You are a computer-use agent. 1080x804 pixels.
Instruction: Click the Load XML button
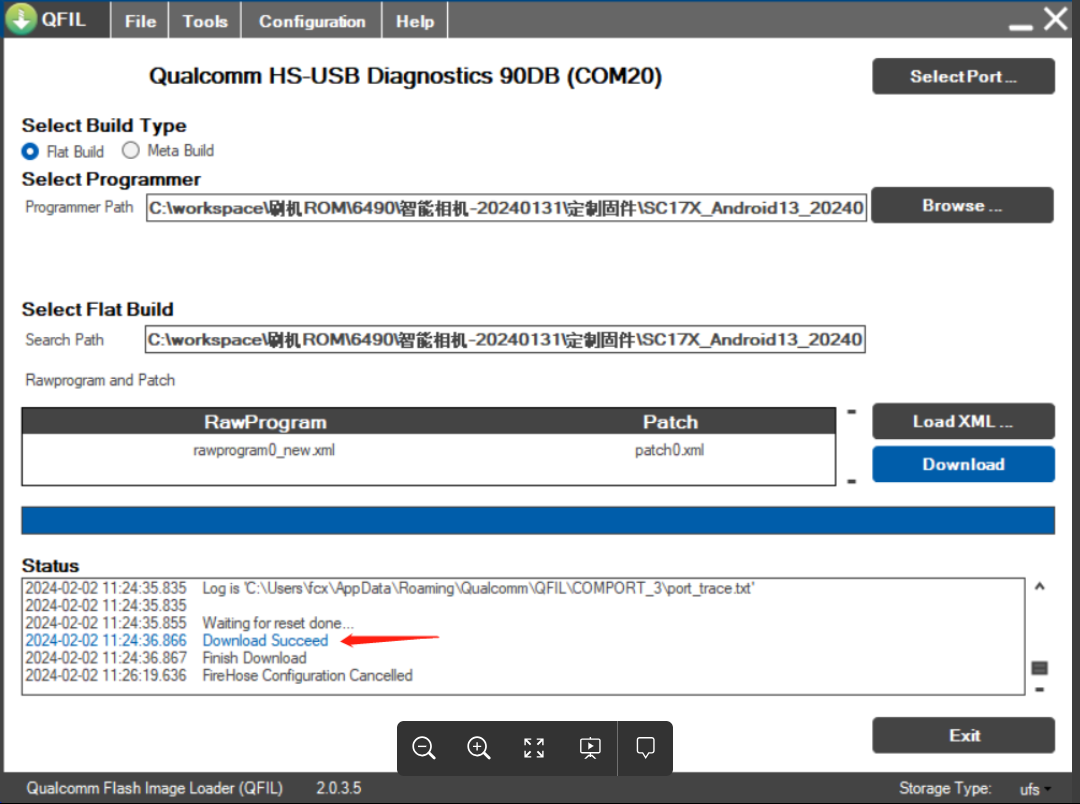(x=963, y=421)
